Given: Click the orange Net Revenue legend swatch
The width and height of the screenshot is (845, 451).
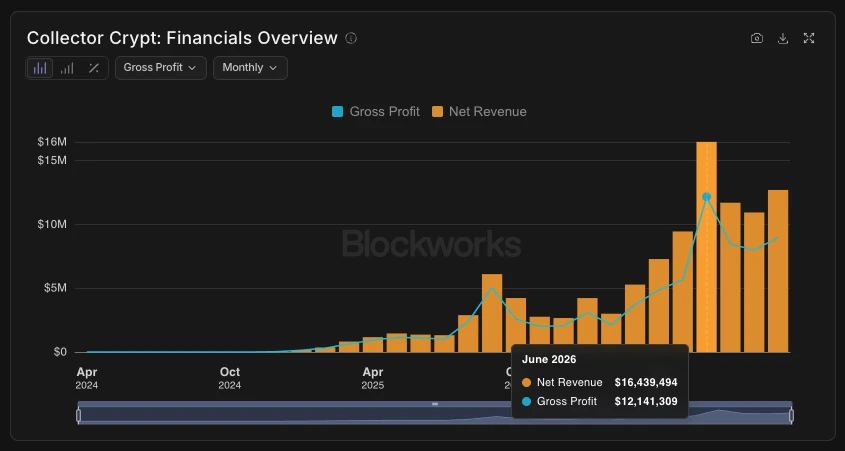Looking at the screenshot, I should (x=437, y=112).
